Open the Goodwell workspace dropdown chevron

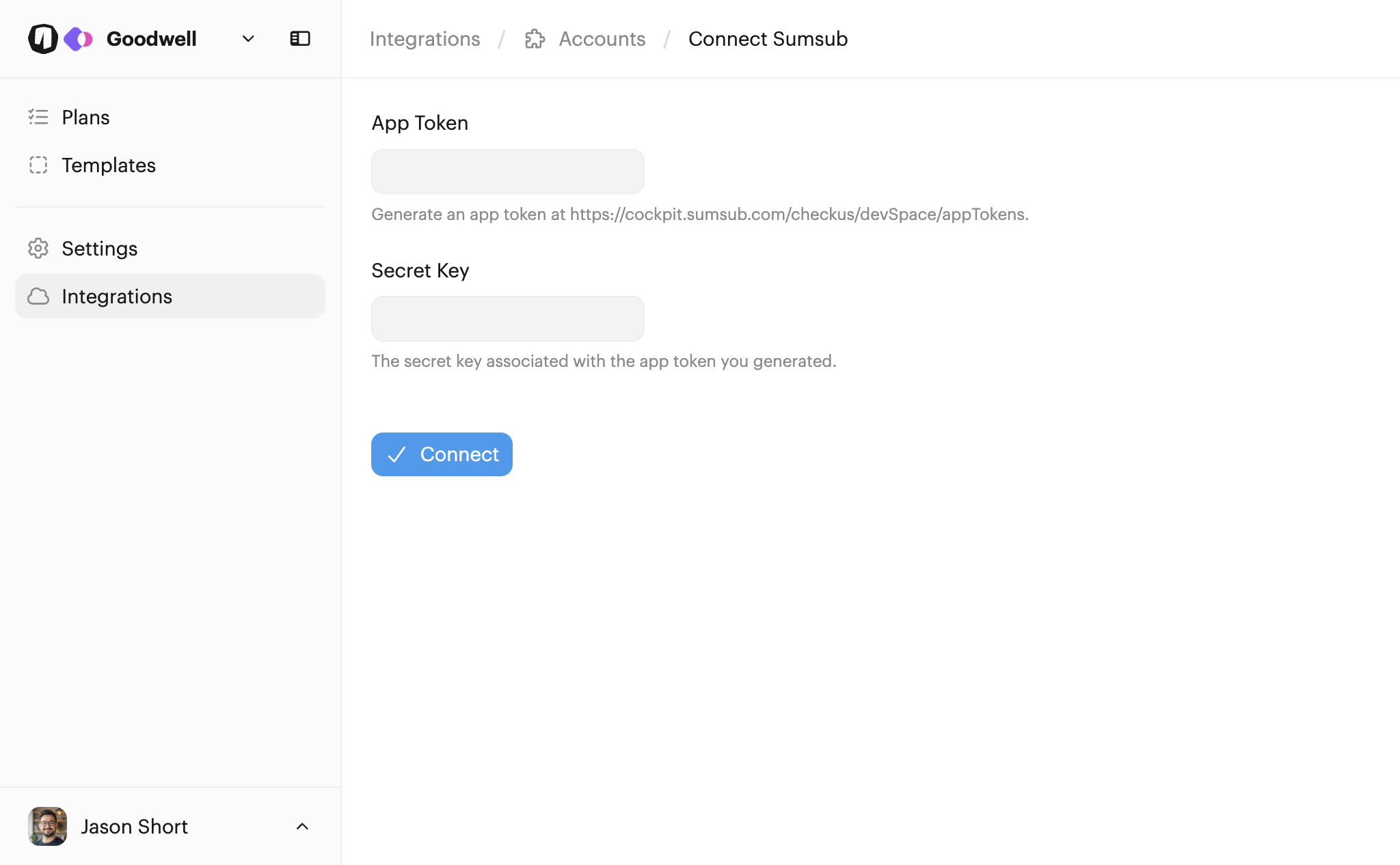248,39
